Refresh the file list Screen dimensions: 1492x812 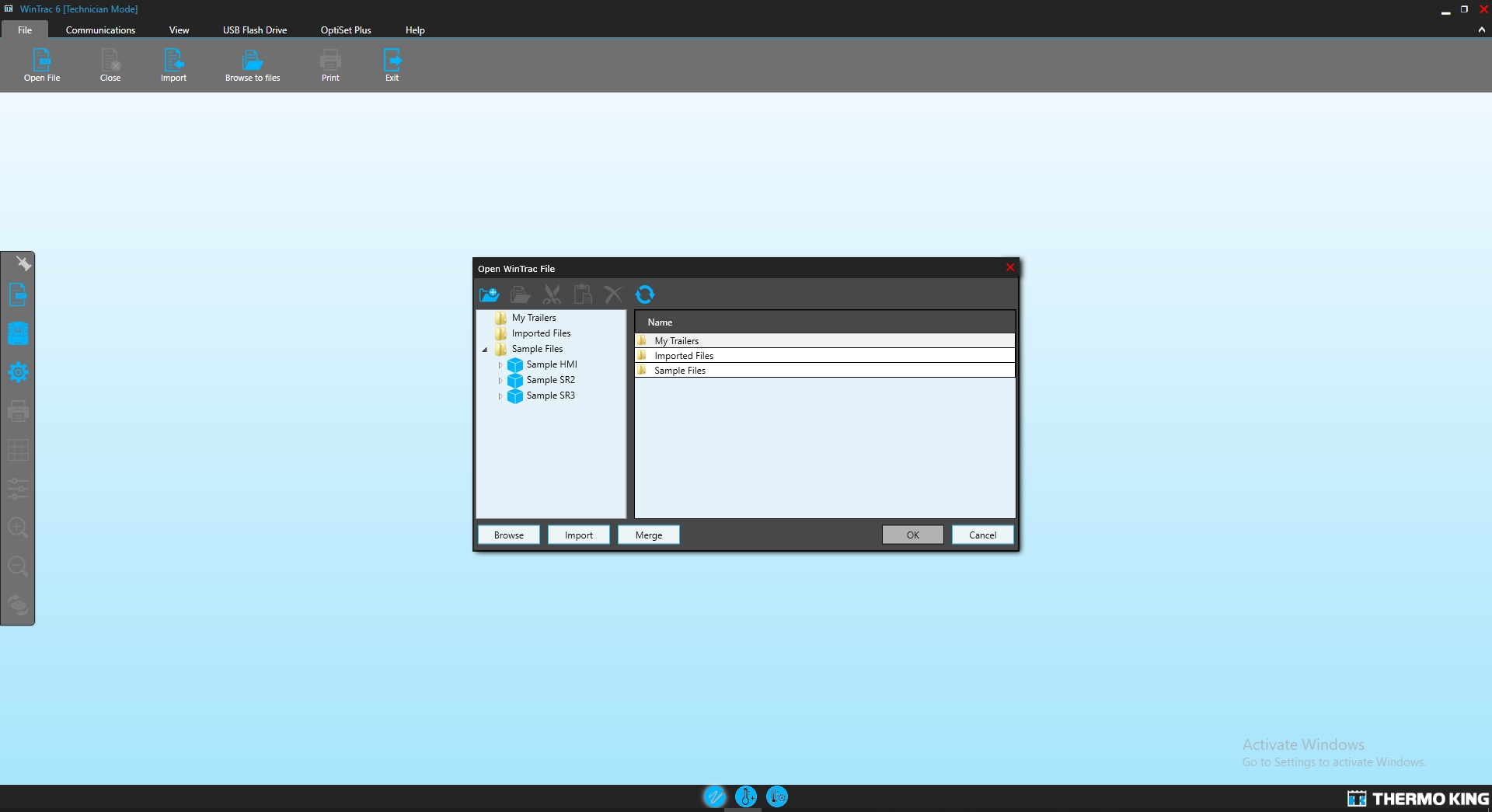pyautogui.click(x=645, y=294)
